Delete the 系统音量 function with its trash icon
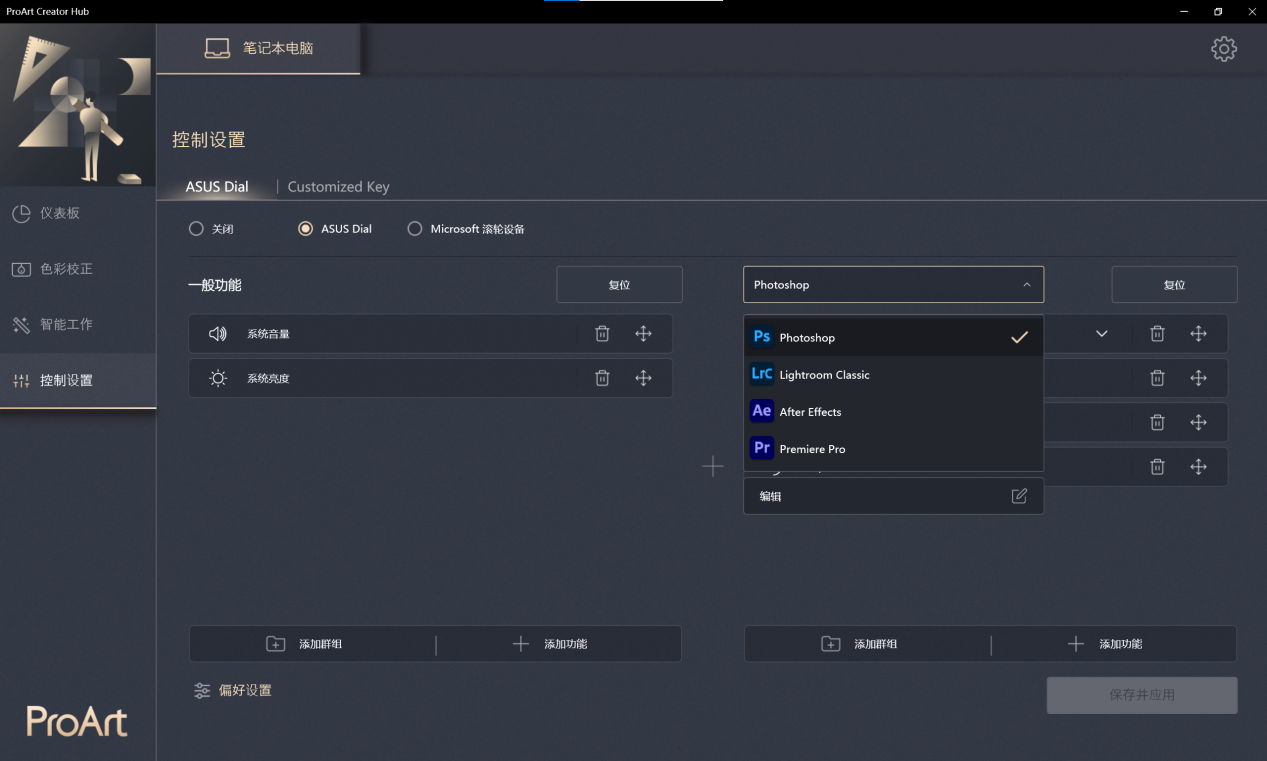Screen dimensions: 1267x761 (x=602, y=334)
